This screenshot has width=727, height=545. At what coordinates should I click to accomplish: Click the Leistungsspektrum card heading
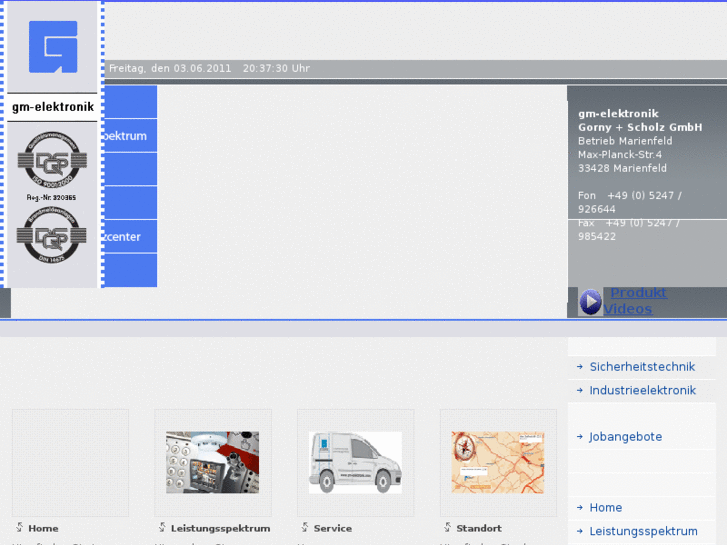coord(221,528)
